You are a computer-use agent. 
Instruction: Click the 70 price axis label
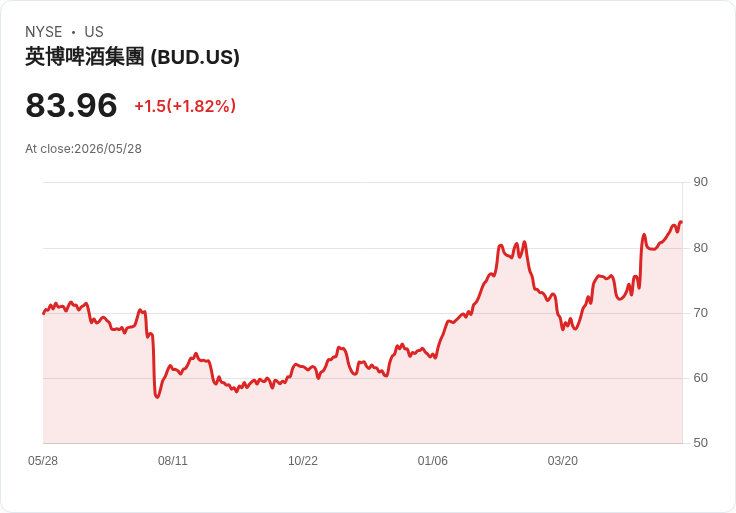coord(700,313)
